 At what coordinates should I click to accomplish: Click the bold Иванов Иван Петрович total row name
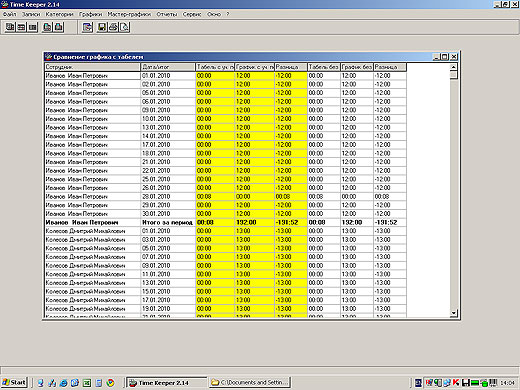(92, 222)
